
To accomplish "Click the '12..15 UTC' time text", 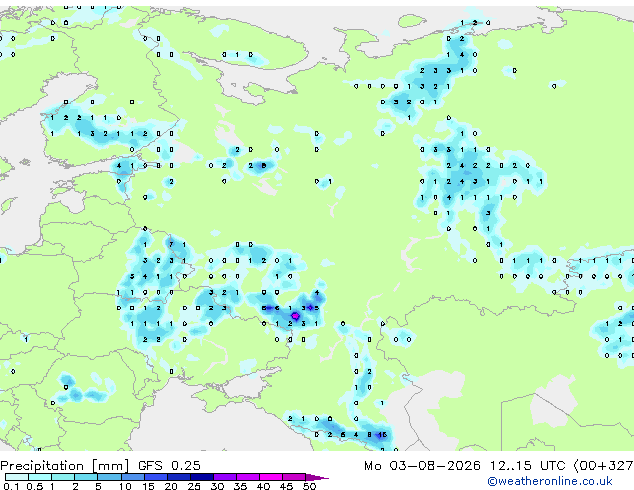I will click(527, 466).
